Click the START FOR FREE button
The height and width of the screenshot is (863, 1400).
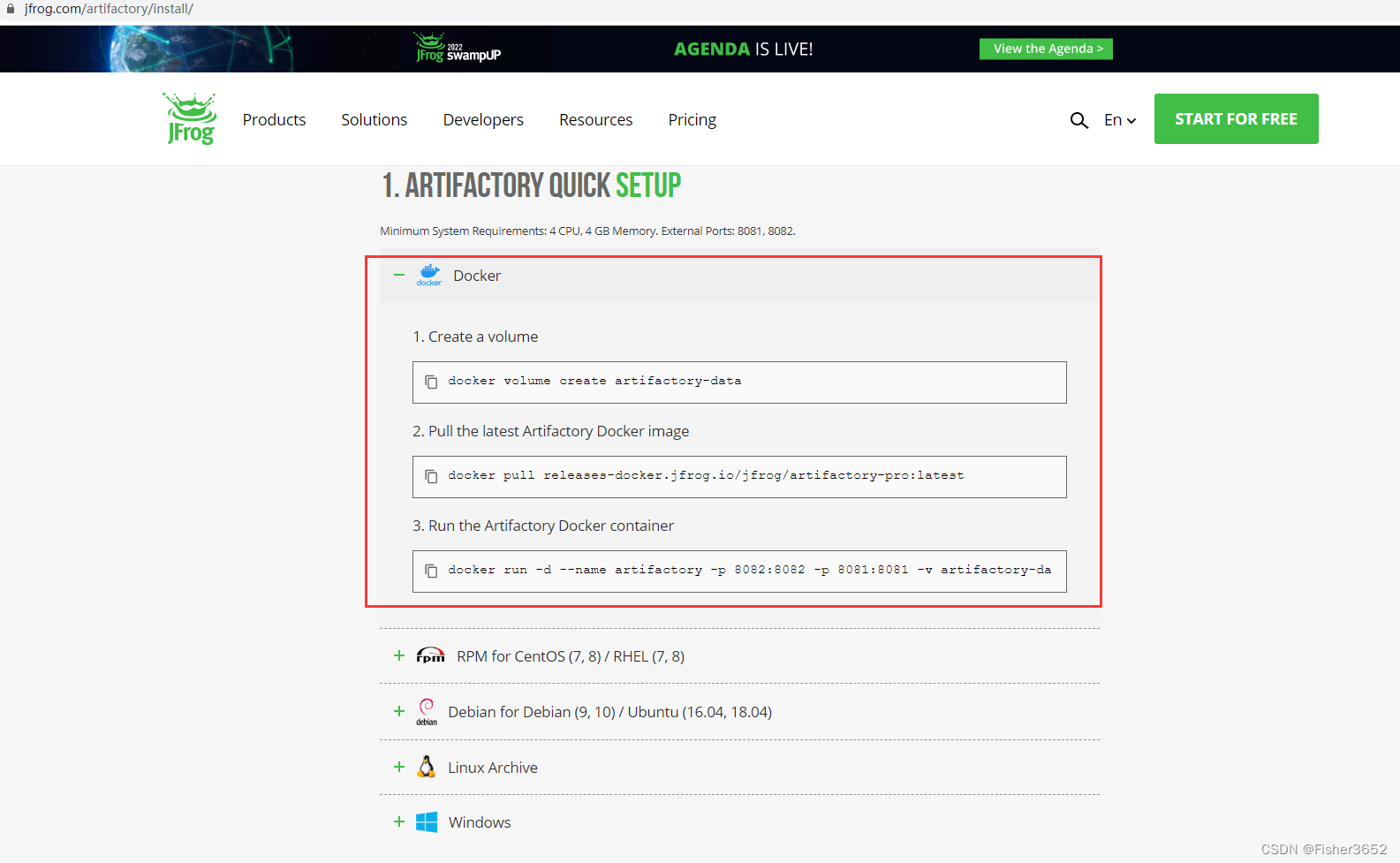coord(1237,119)
